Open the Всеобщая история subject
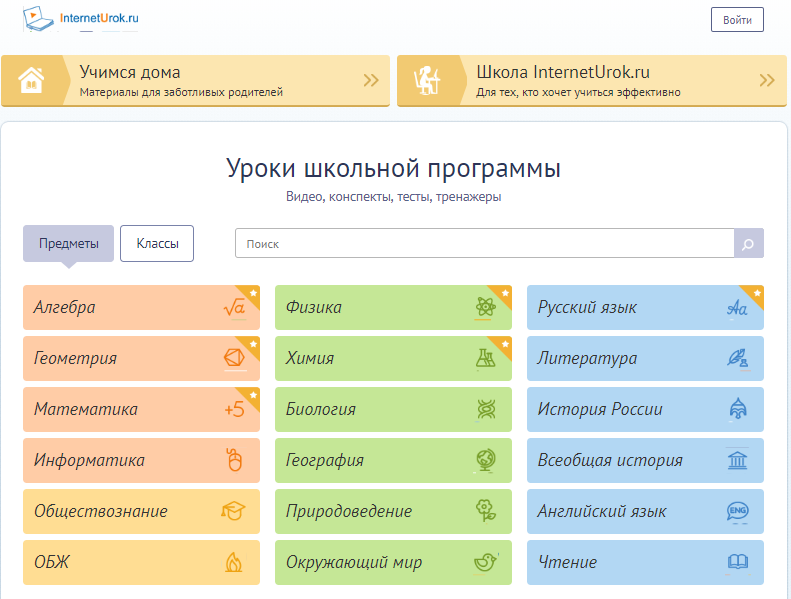The image size is (791, 599). pyautogui.click(x=645, y=460)
